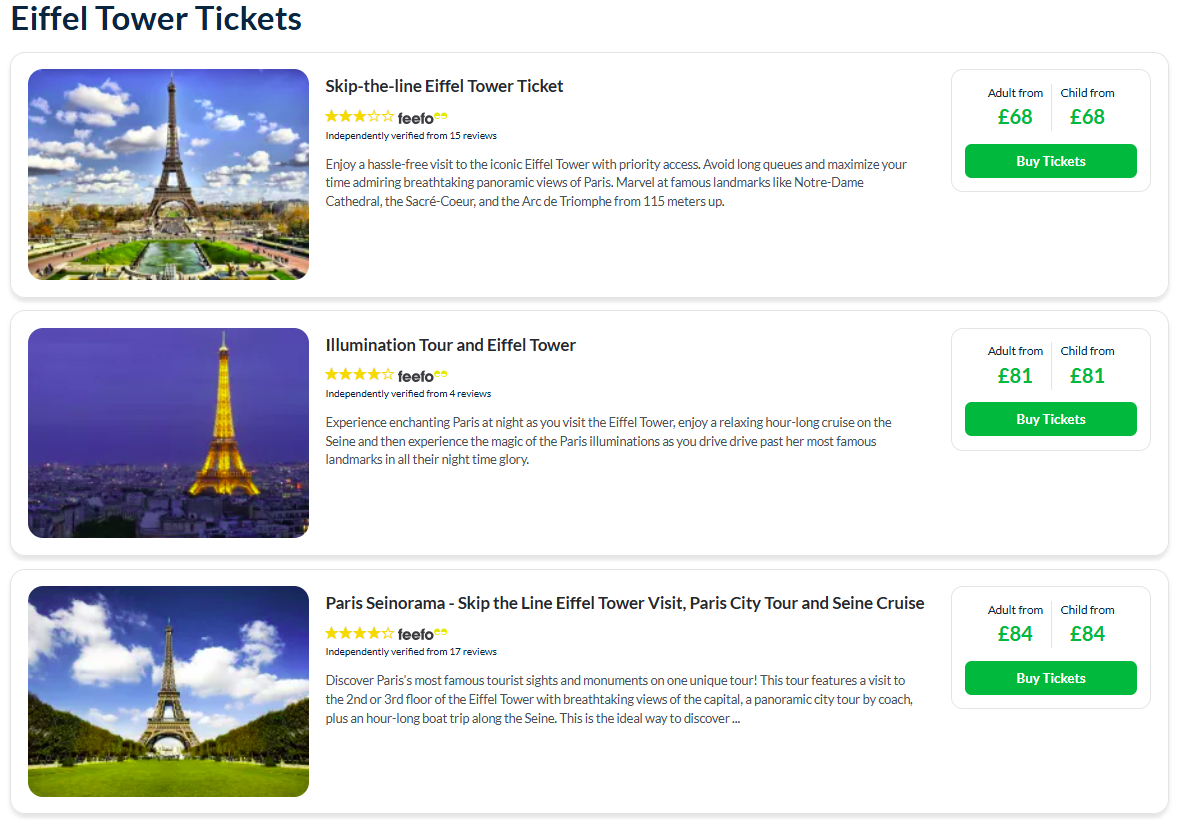Open the Paris Seinorama tour title link
Screen dimensions: 1184x823
tap(624, 603)
